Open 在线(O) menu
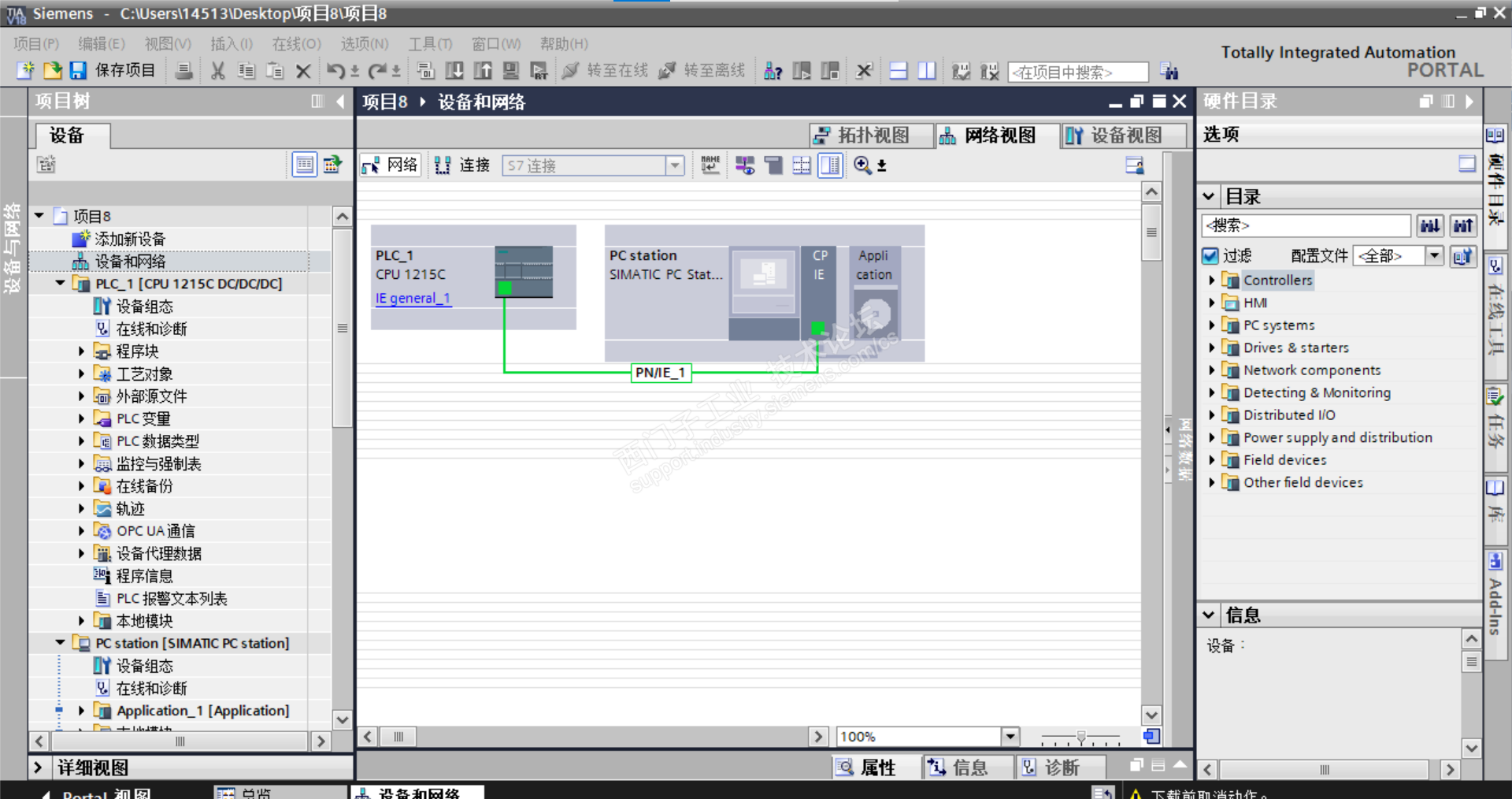 [x=296, y=44]
